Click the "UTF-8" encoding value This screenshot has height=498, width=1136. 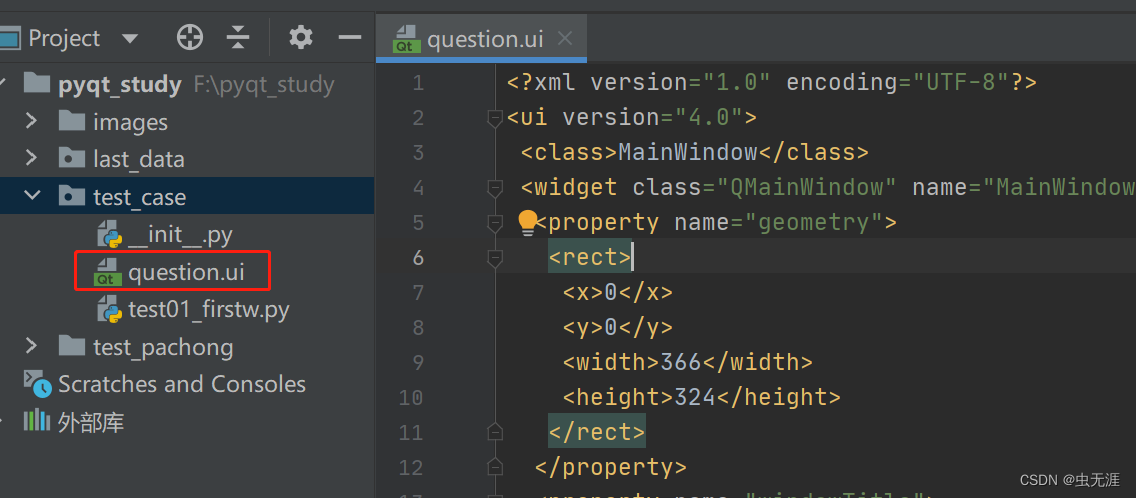(961, 83)
